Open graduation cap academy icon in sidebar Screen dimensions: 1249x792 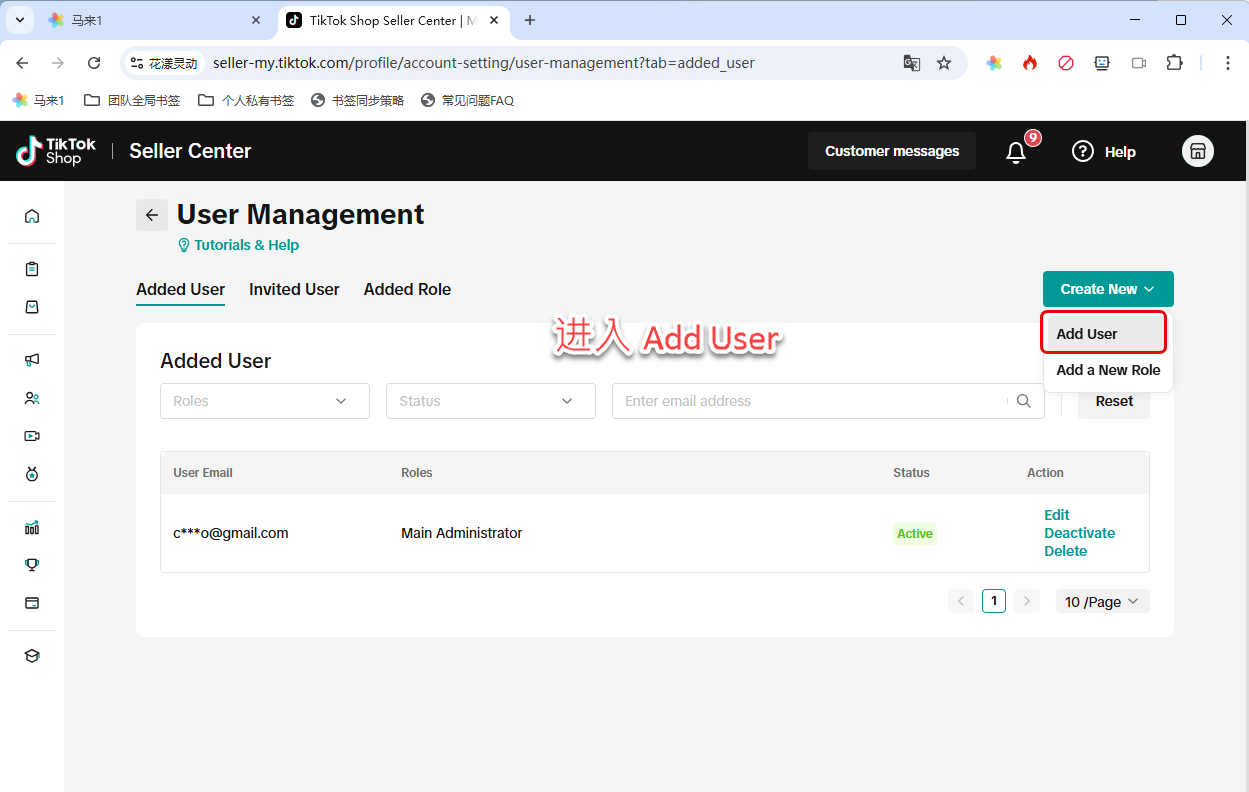32,656
